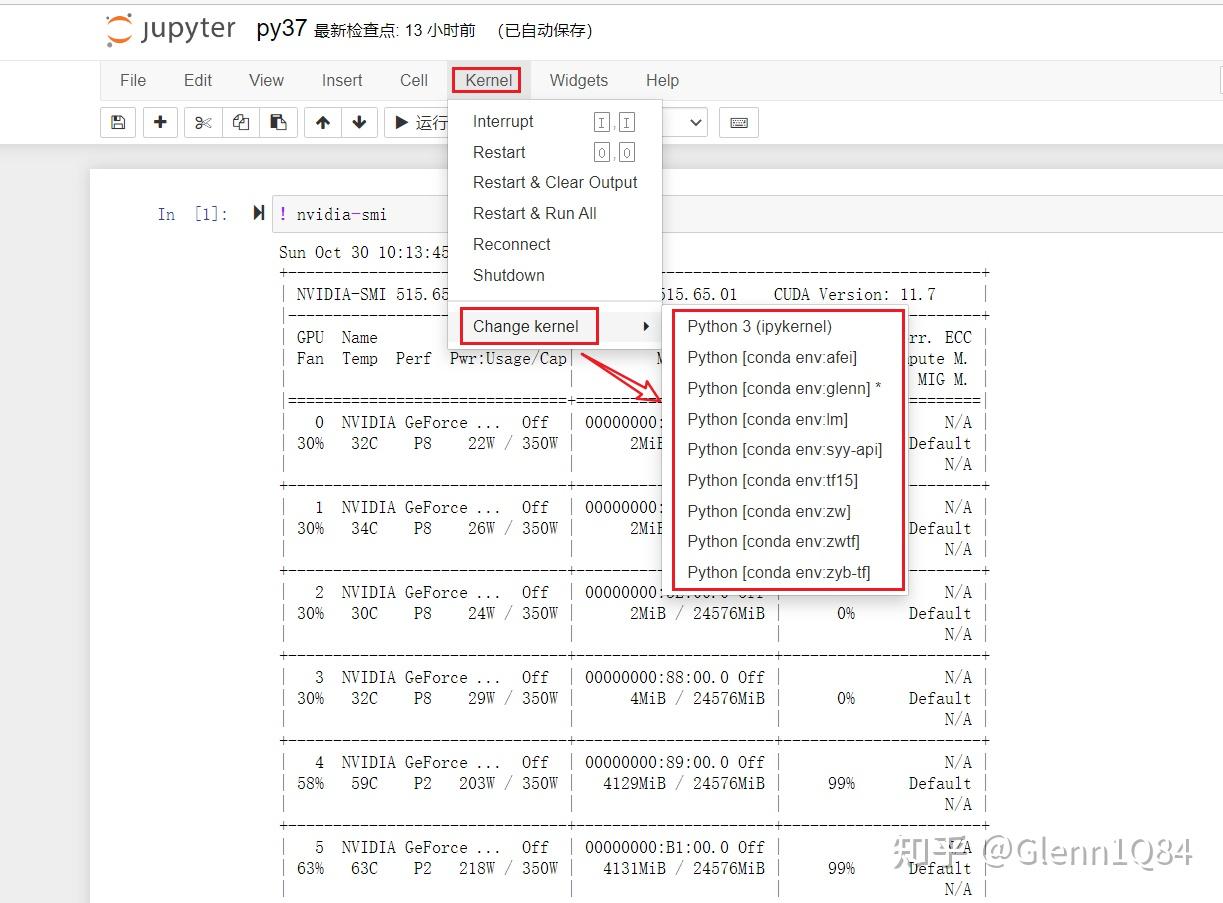The width and height of the screenshot is (1223, 903).
Task: Open the keyboard shortcuts icon
Action: 738,122
